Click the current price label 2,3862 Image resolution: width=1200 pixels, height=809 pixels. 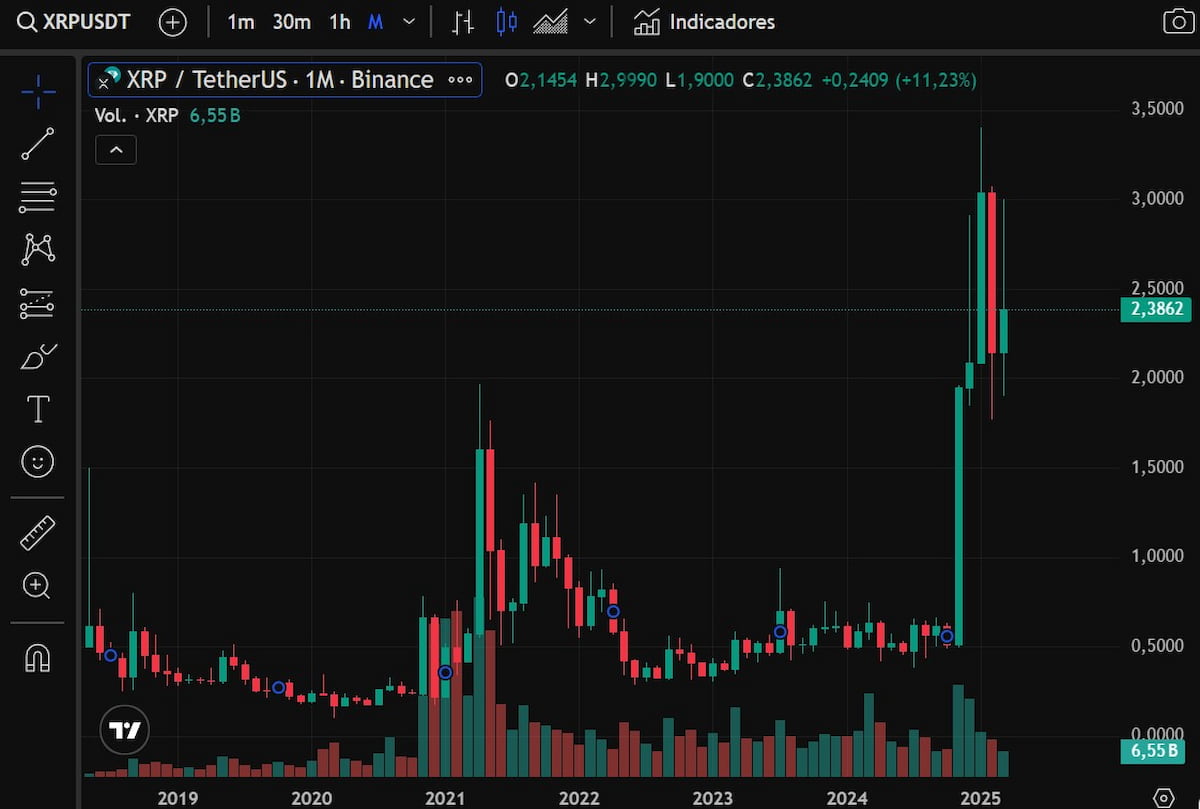click(x=1156, y=309)
